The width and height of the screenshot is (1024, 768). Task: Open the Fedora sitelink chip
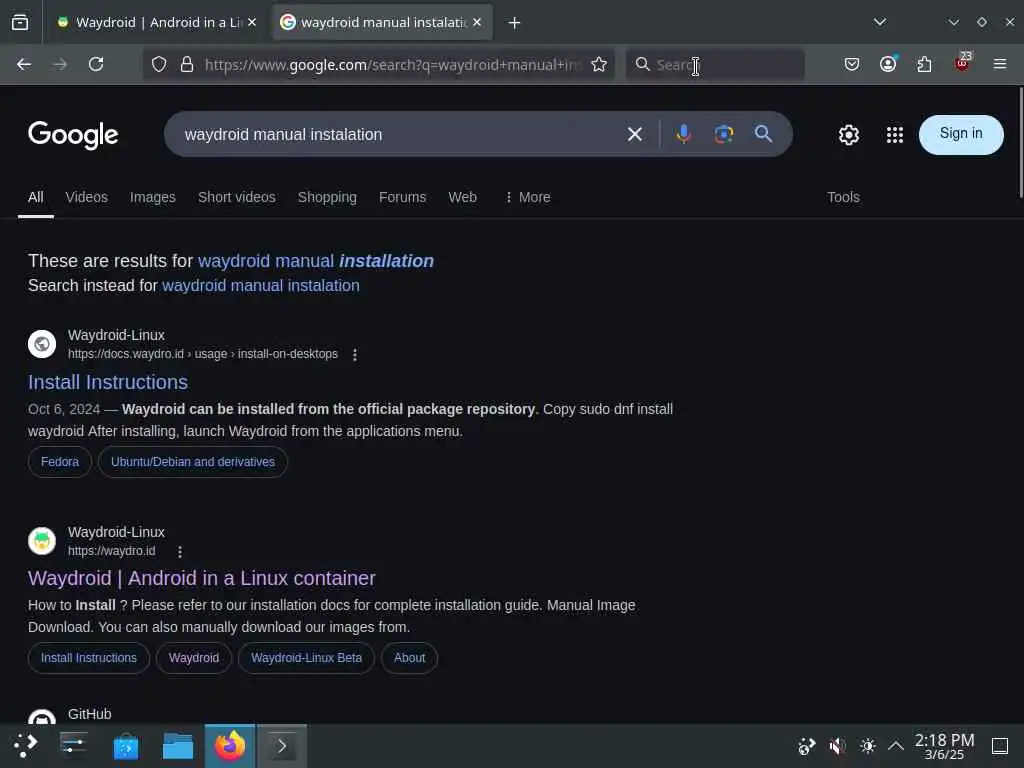59,462
